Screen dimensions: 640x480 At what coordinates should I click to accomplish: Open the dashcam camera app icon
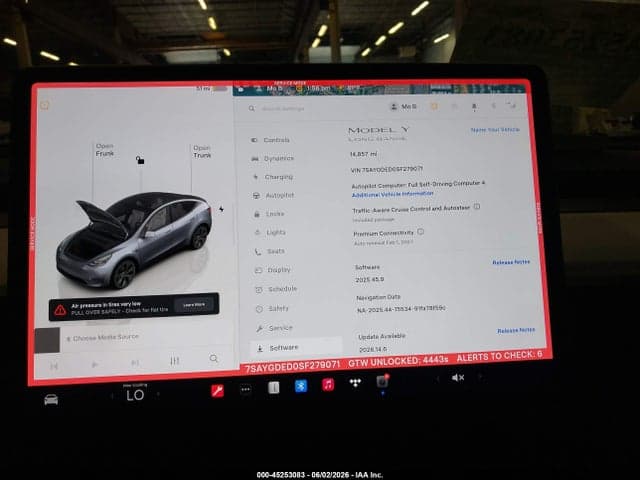[382, 381]
